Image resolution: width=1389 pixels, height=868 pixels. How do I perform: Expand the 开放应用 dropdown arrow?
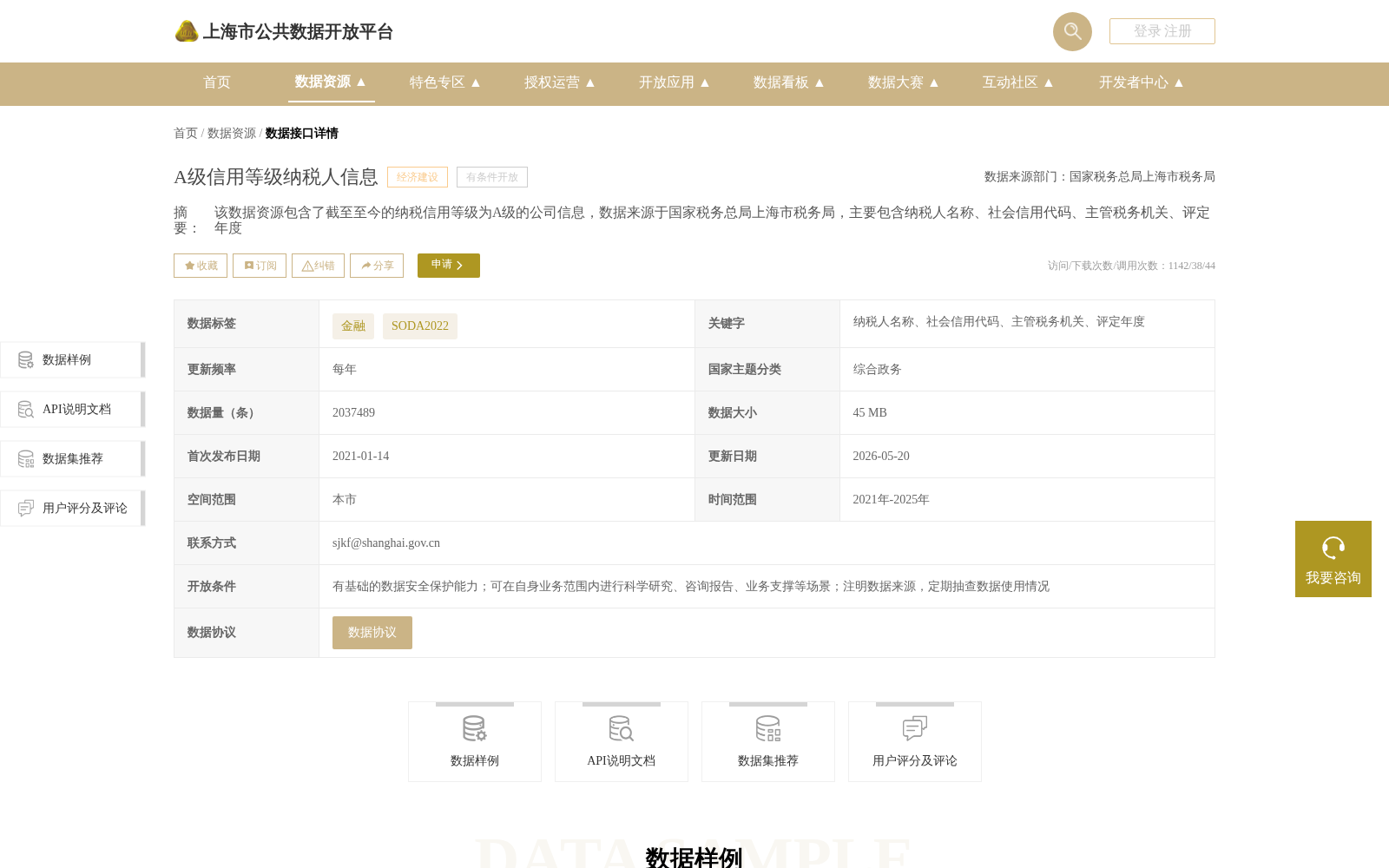point(705,82)
